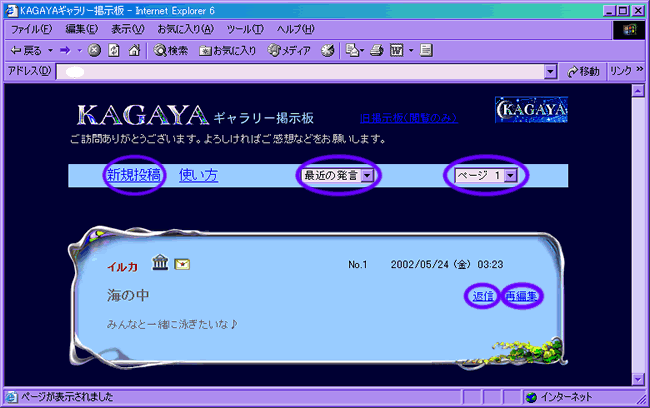Open the Tools (ツール) menu
650x408 pixels.
(245, 29)
